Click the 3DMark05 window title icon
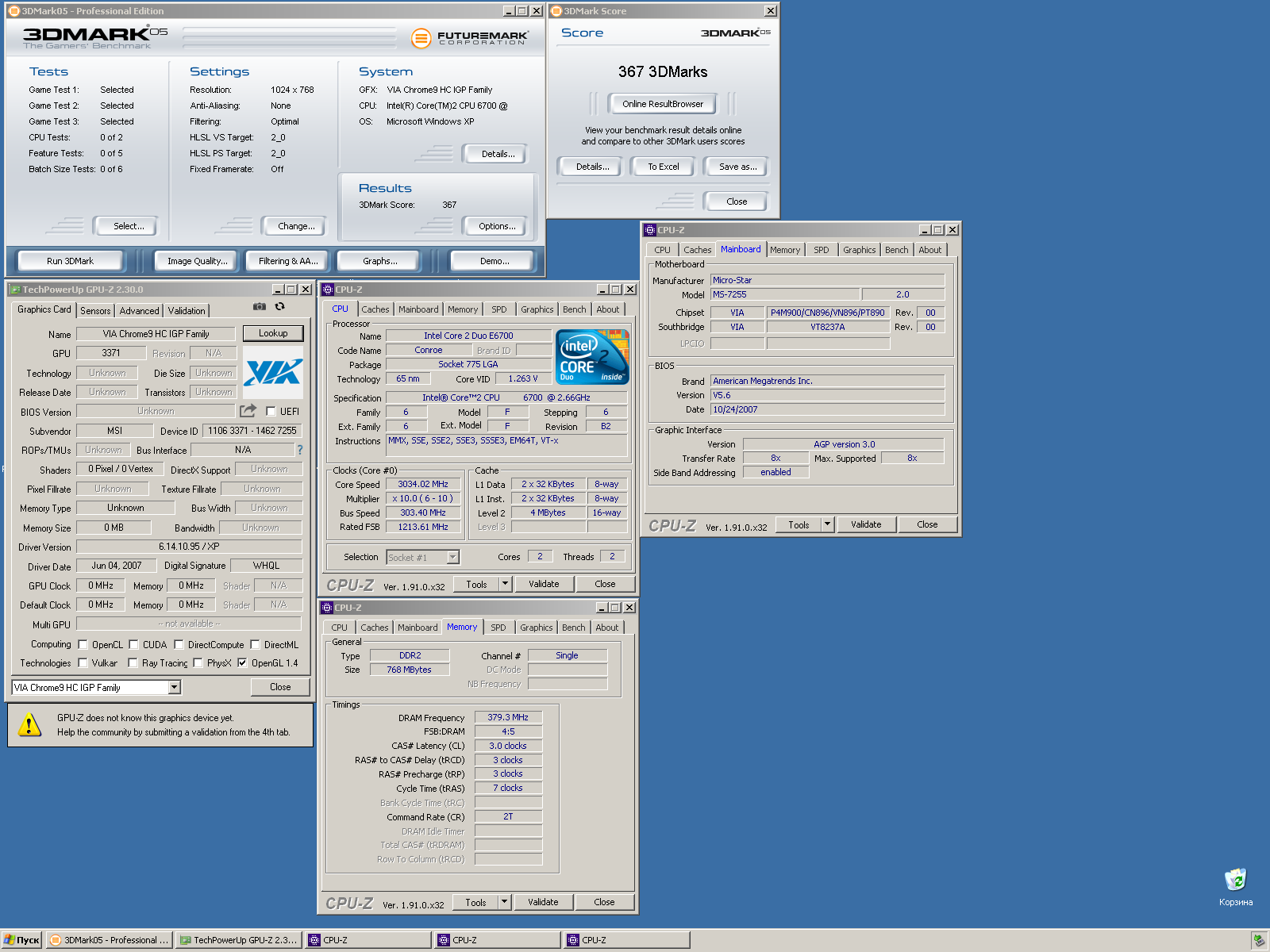 click(x=13, y=11)
